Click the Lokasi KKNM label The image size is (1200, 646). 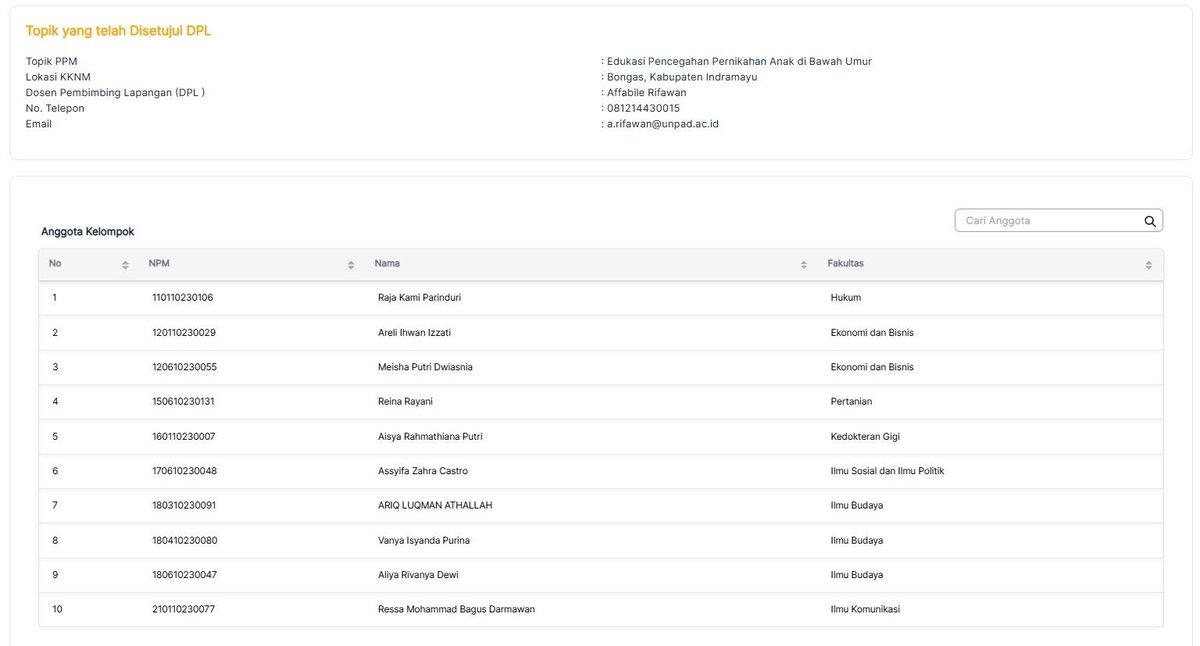point(57,77)
